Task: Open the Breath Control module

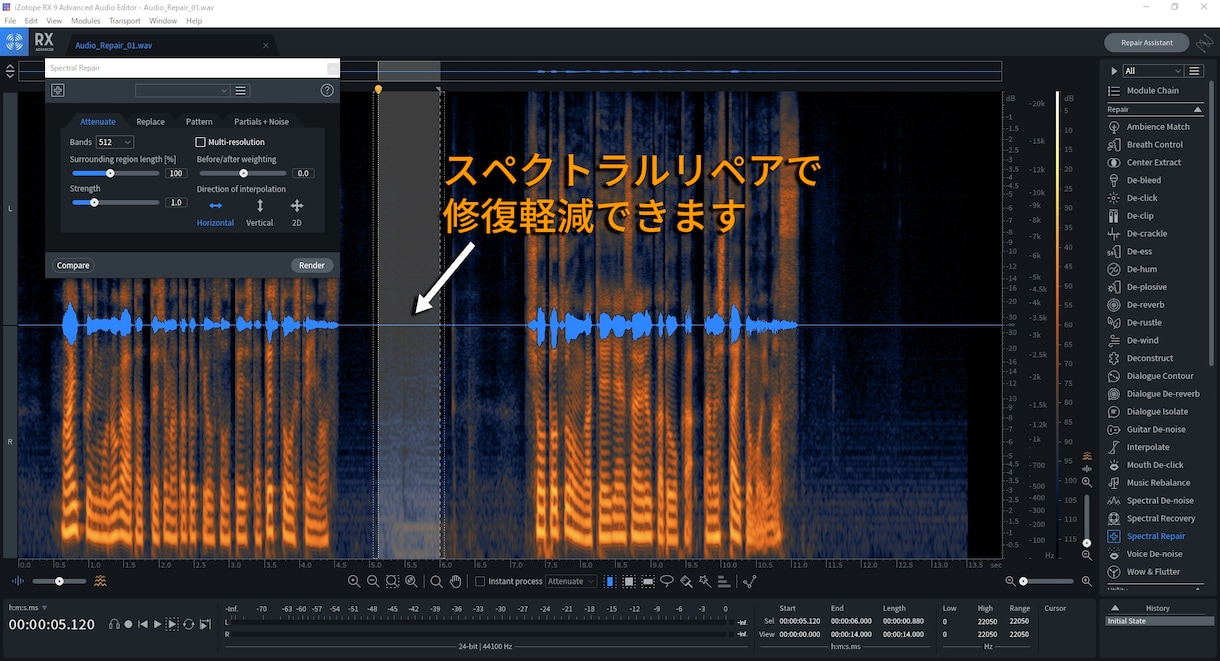Action: pyautogui.click(x=1155, y=145)
